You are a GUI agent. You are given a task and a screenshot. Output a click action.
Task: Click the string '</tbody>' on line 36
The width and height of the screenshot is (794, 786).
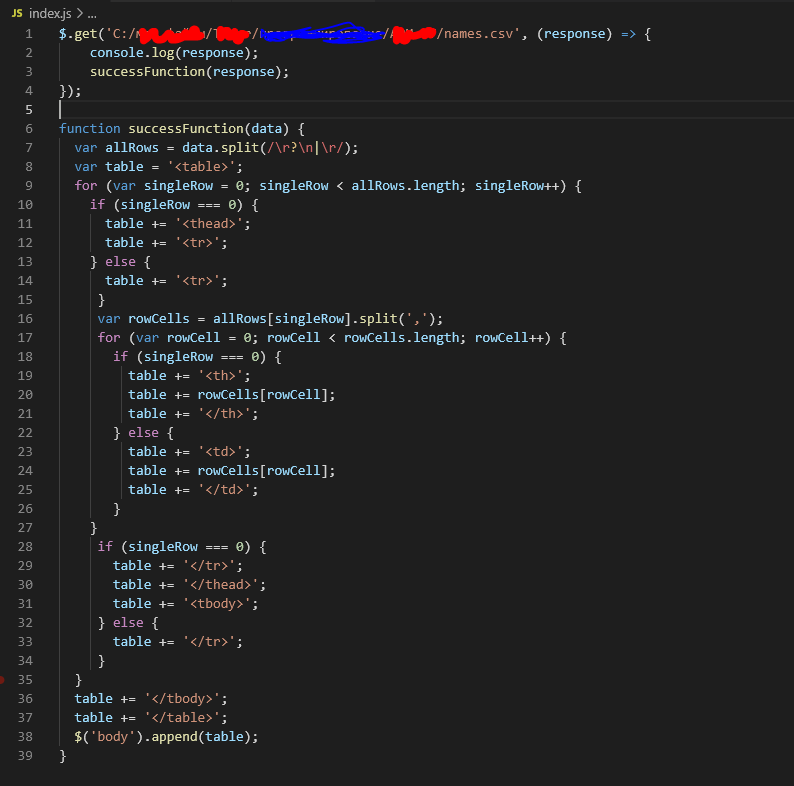[x=182, y=698]
